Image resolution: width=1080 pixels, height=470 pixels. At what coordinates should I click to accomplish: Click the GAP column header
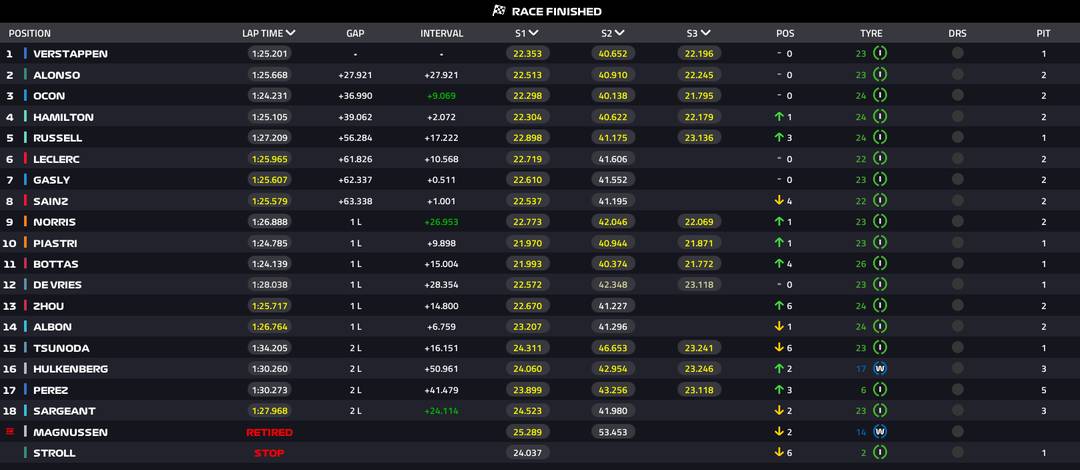355,33
